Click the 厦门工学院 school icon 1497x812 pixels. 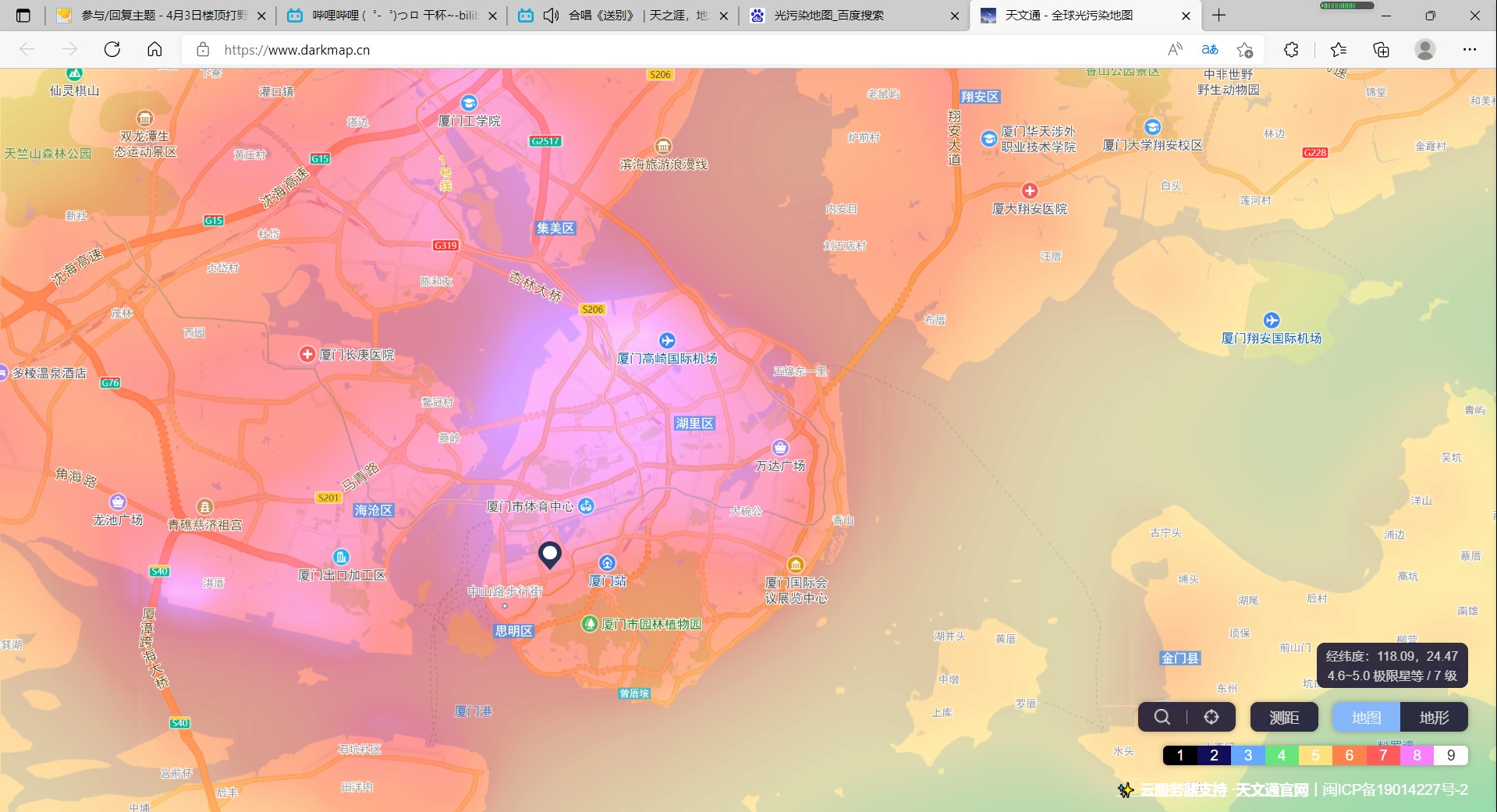click(469, 103)
